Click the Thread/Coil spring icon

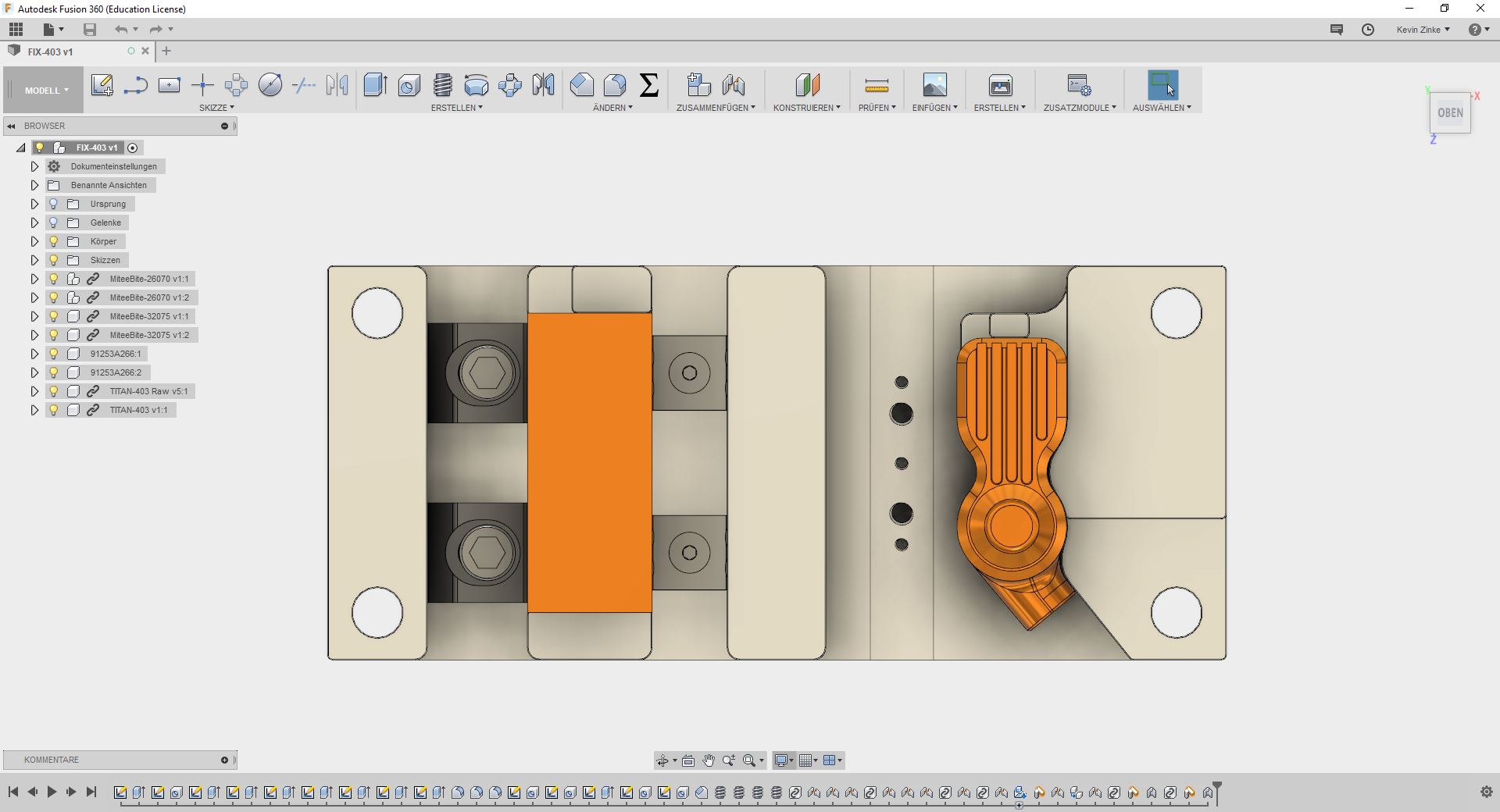point(442,85)
